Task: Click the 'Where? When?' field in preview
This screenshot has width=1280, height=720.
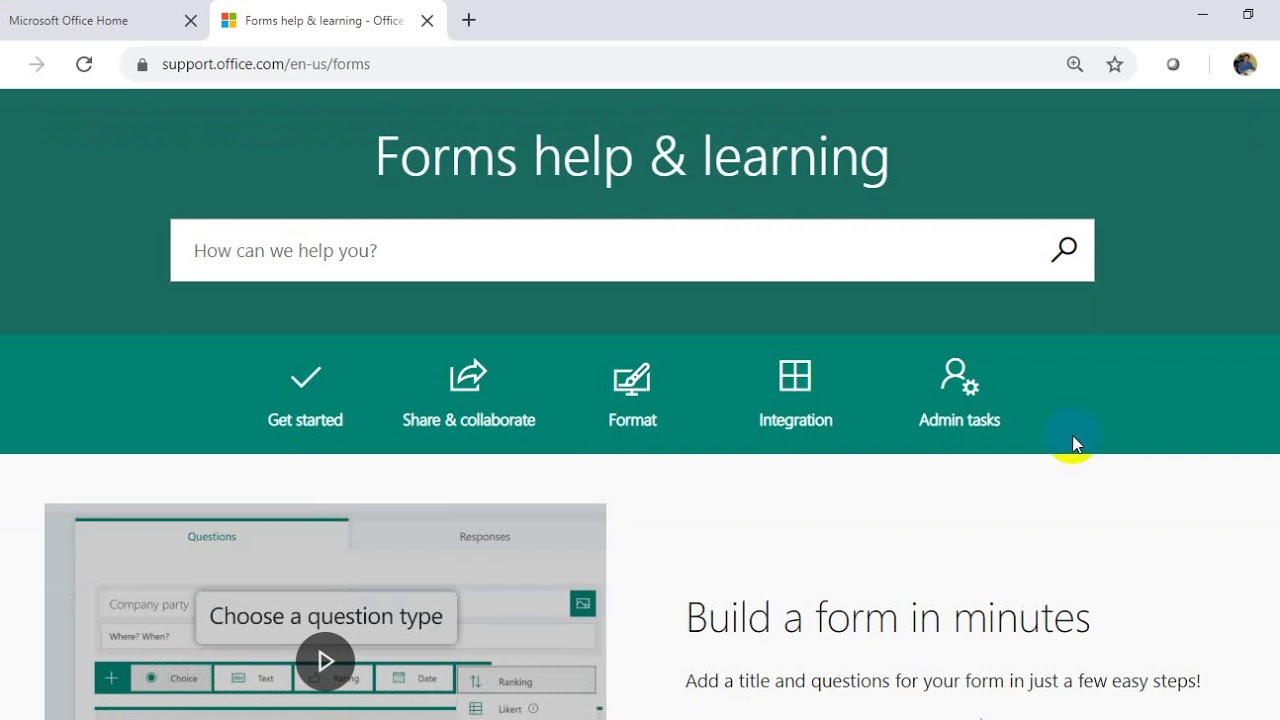Action: [x=139, y=636]
